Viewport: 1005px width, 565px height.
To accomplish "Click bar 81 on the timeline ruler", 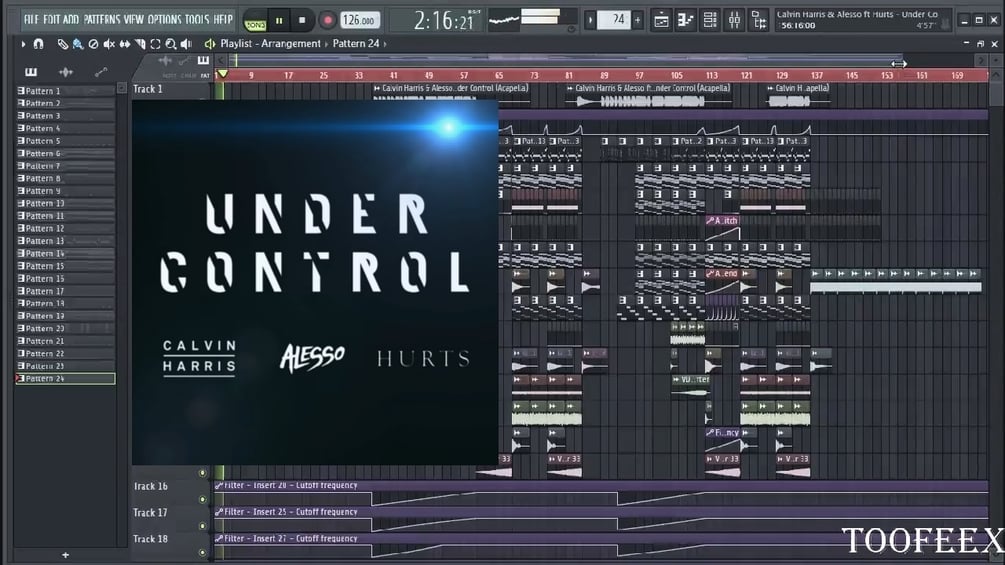I will 569,76.
